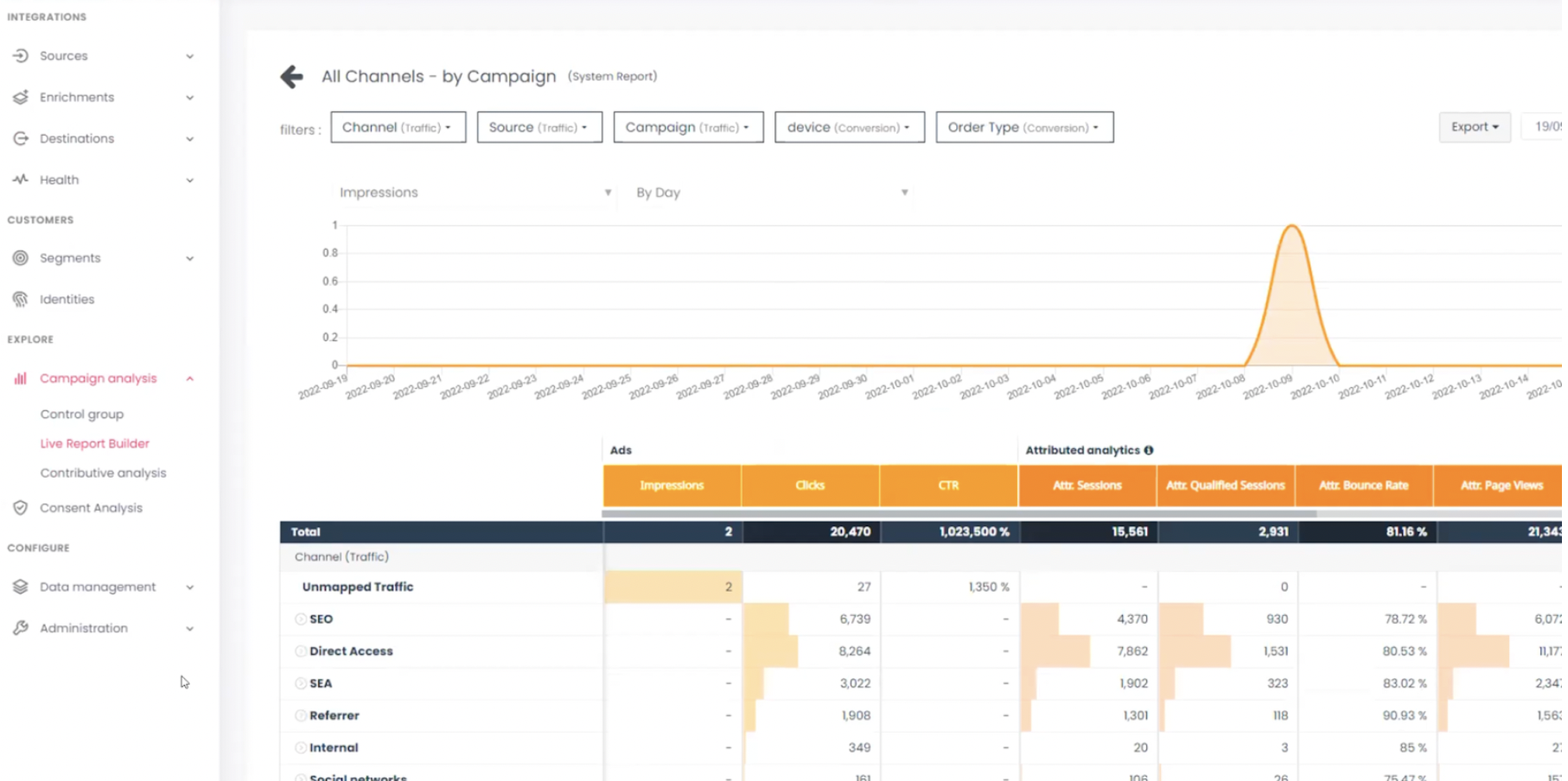Select the Unmapped Traffic row label
The image size is (1568, 781).
(358, 587)
